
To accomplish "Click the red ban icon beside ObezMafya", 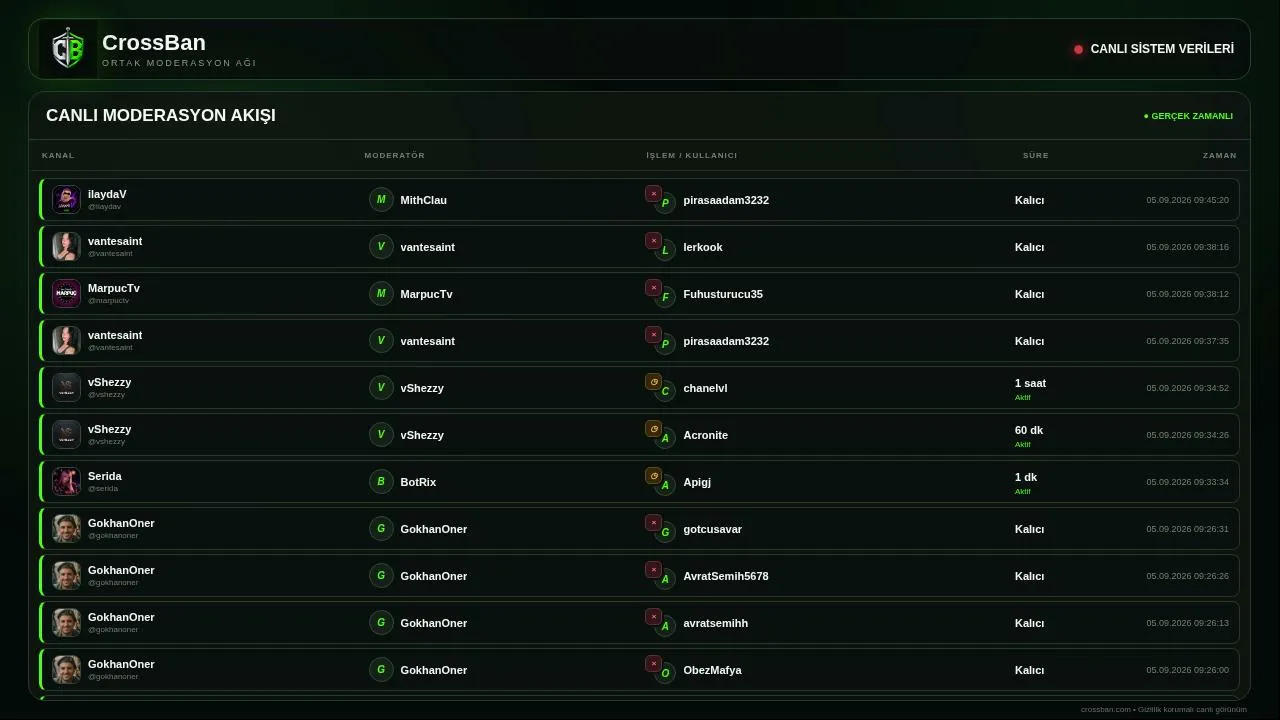I will 653,663.
